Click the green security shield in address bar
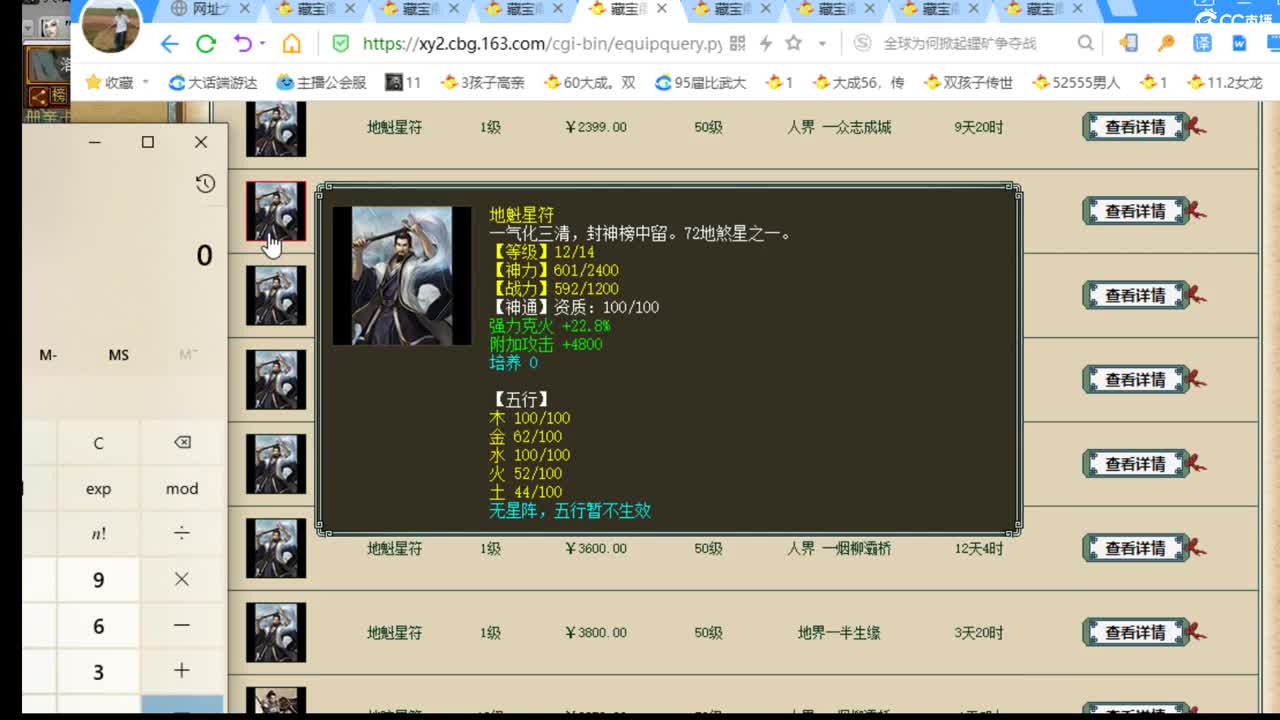The image size is (1280, 720). click(341, 44)
